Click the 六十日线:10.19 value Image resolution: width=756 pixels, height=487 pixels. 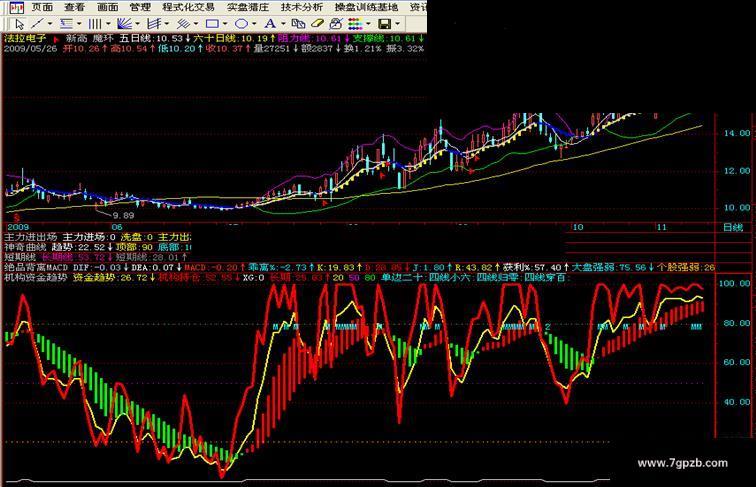230,38
